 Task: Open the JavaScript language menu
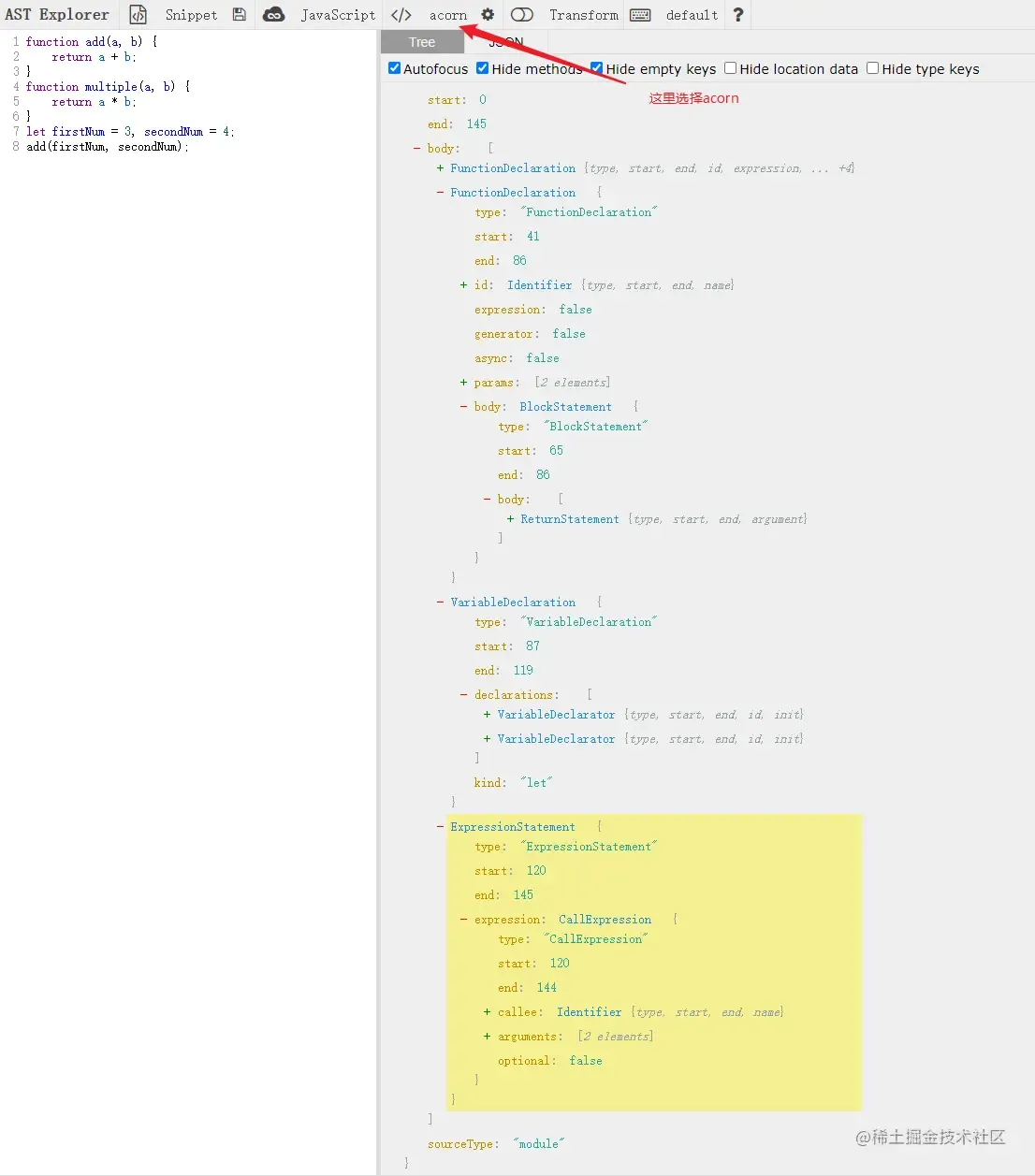click(338, 15)
